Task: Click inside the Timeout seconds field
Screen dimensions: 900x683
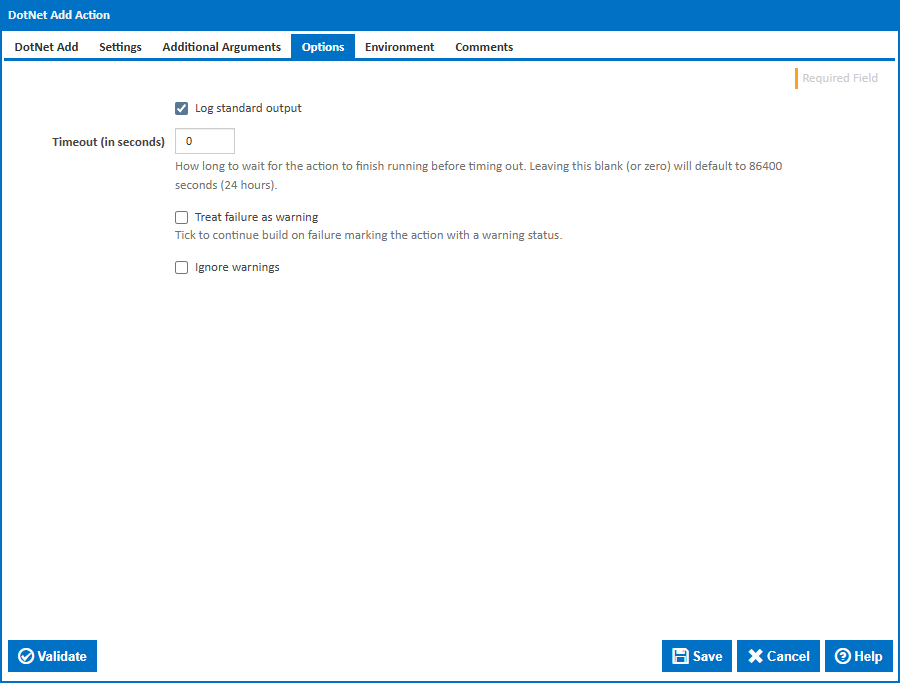Action: 204,141
